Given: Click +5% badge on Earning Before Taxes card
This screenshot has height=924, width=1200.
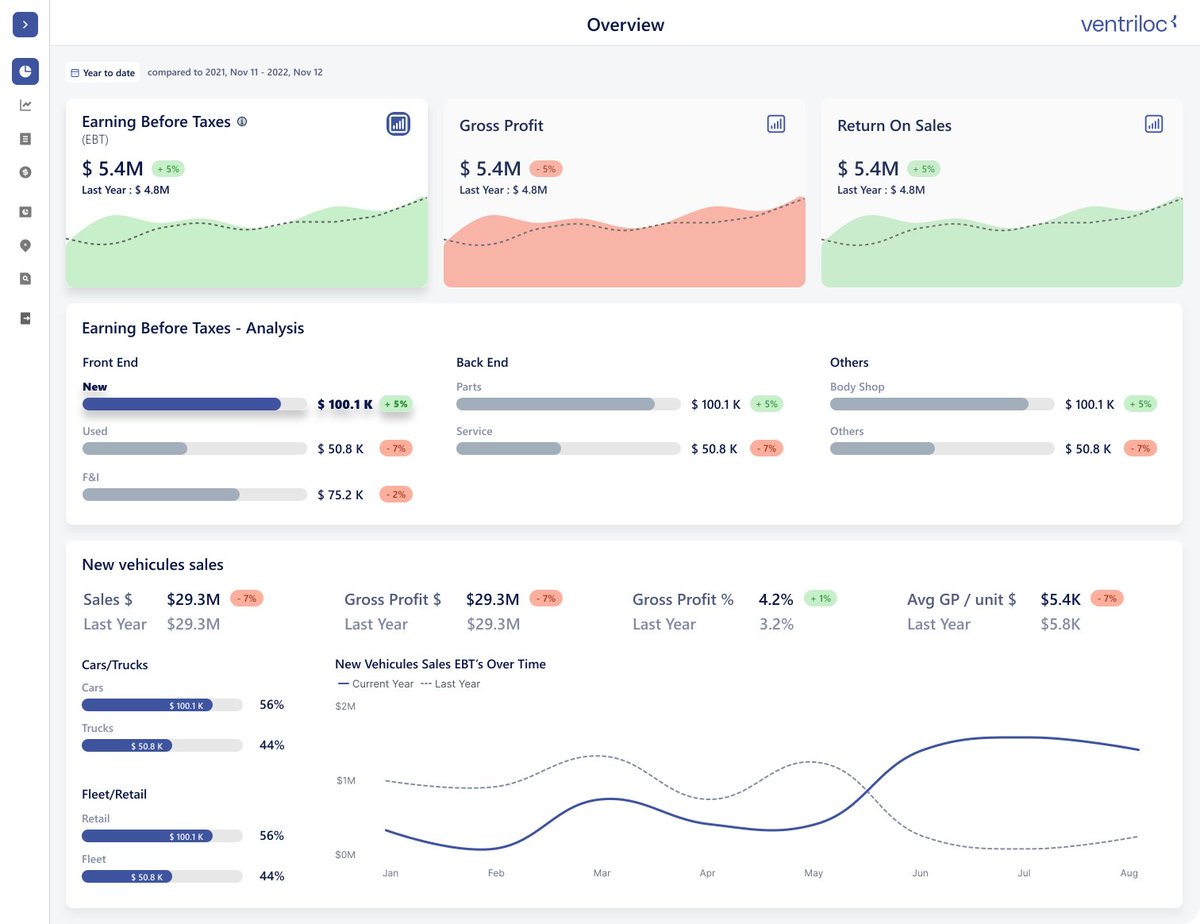Looking at the screenshot, I should click(167, 169).
